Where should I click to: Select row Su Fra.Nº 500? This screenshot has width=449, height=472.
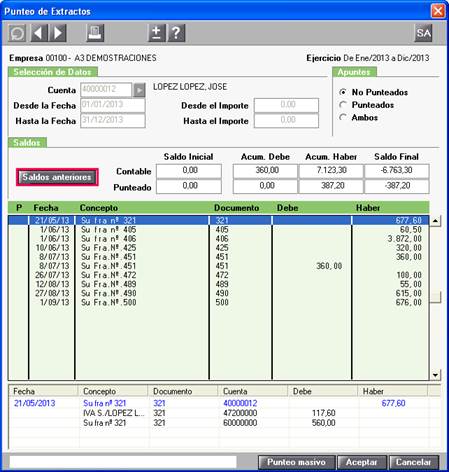(218, 302)
